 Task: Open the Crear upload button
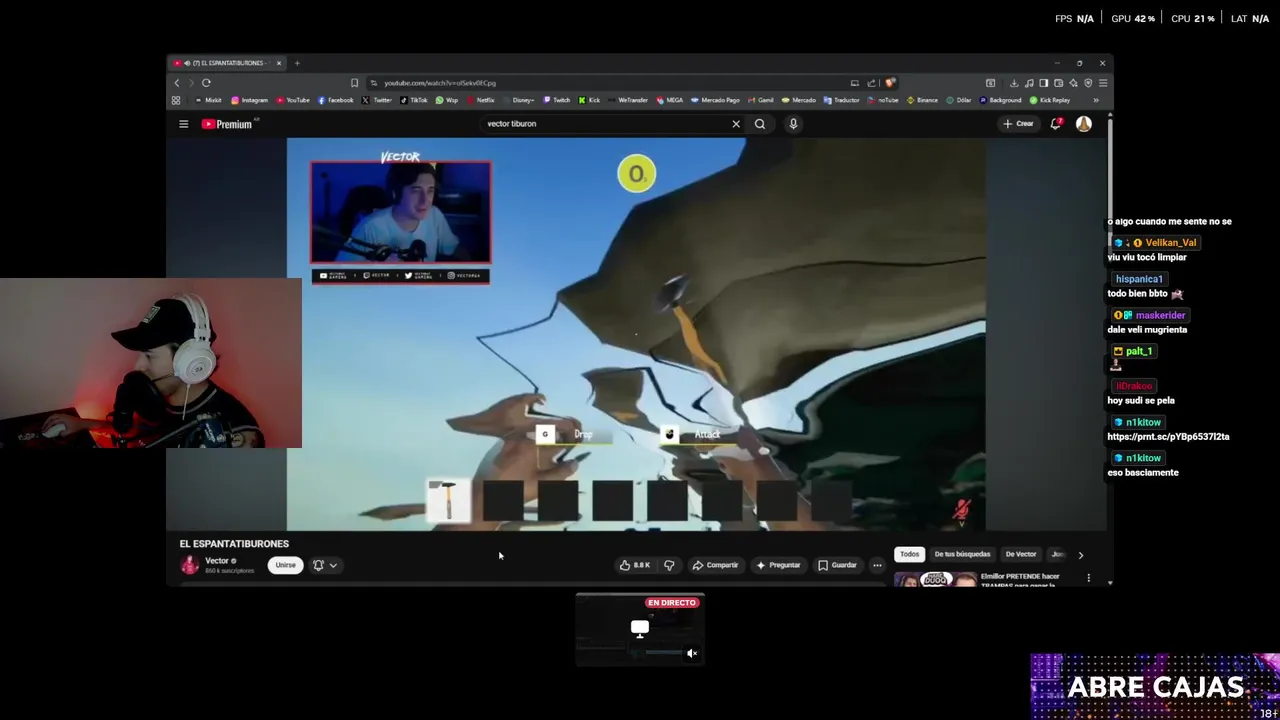pos(1018,124)
